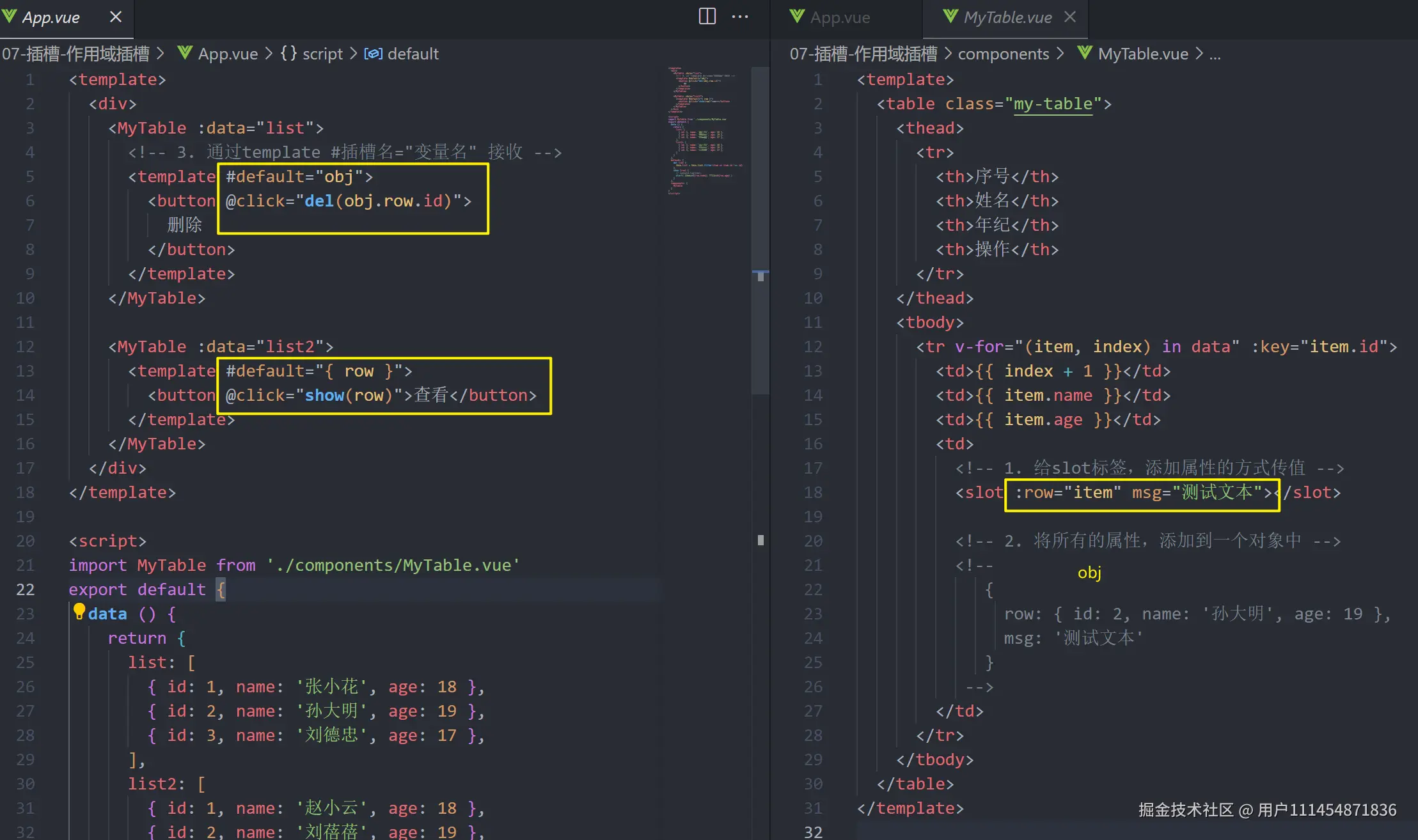Click Vue icon beside App.vue breadcrumb

click(185, 53)
